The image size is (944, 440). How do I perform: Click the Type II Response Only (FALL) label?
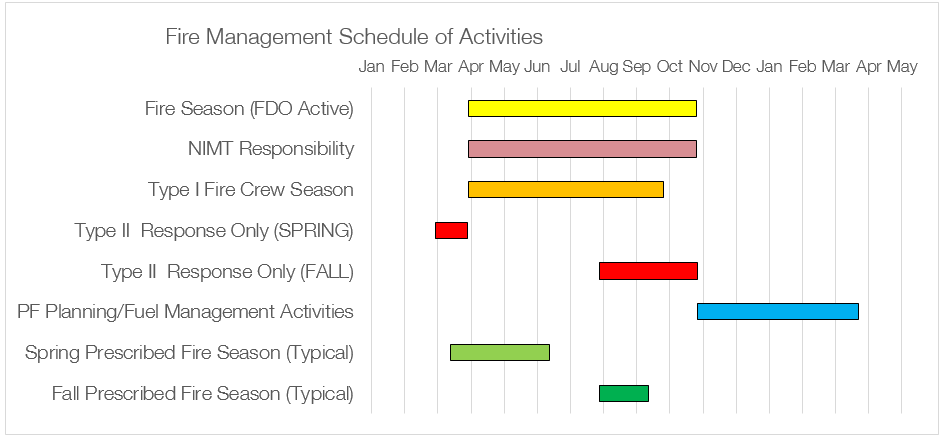[227, 272]
